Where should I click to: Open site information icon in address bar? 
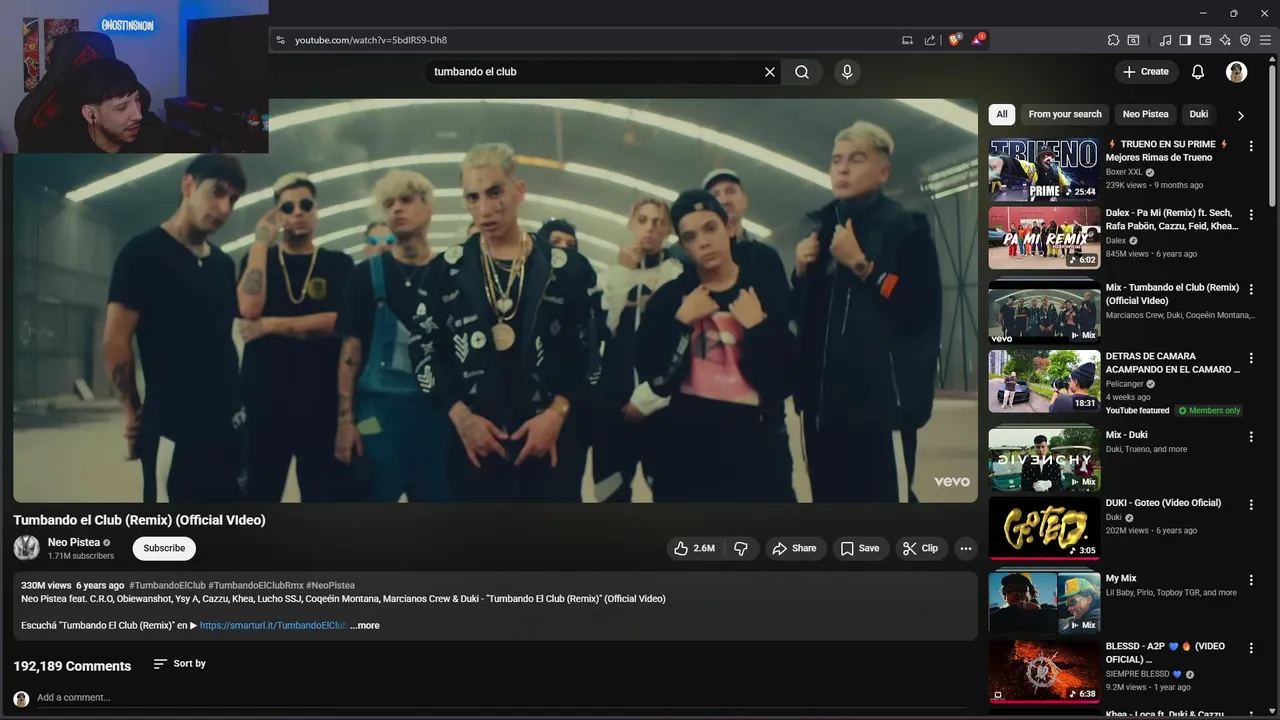(x=281, y=40)
